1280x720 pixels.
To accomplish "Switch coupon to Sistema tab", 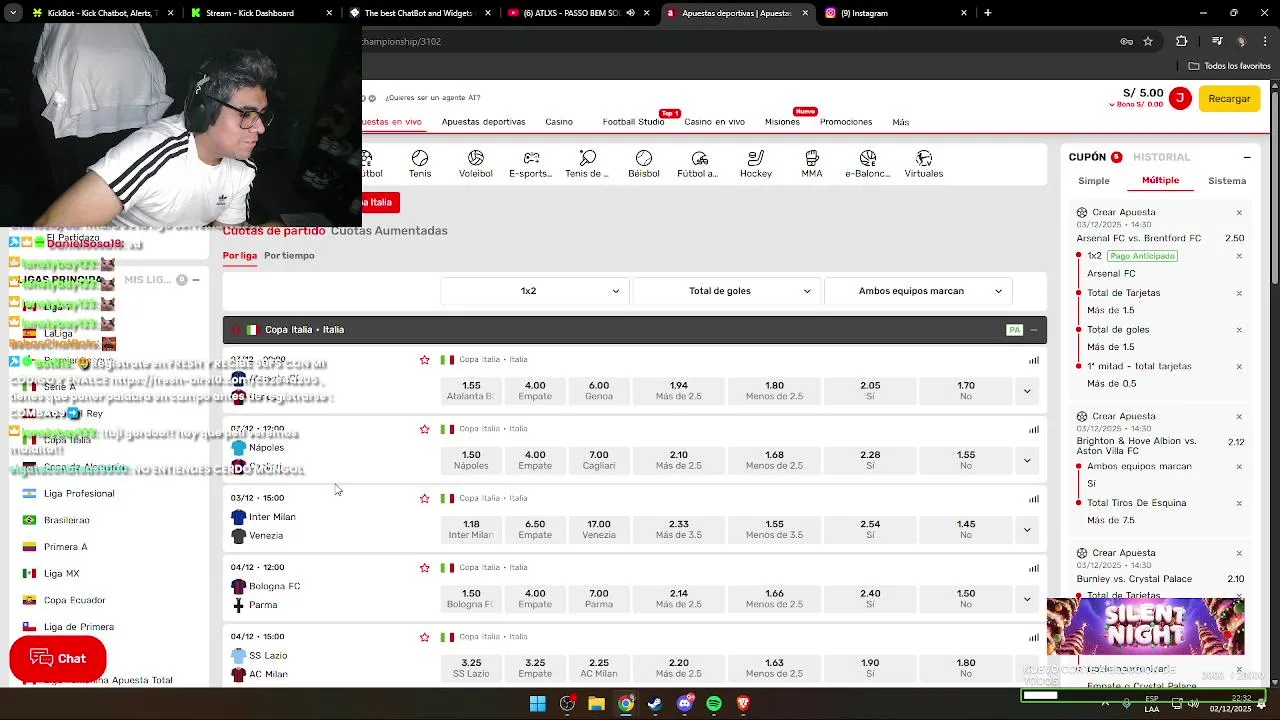I will (x=1227, y=181).
